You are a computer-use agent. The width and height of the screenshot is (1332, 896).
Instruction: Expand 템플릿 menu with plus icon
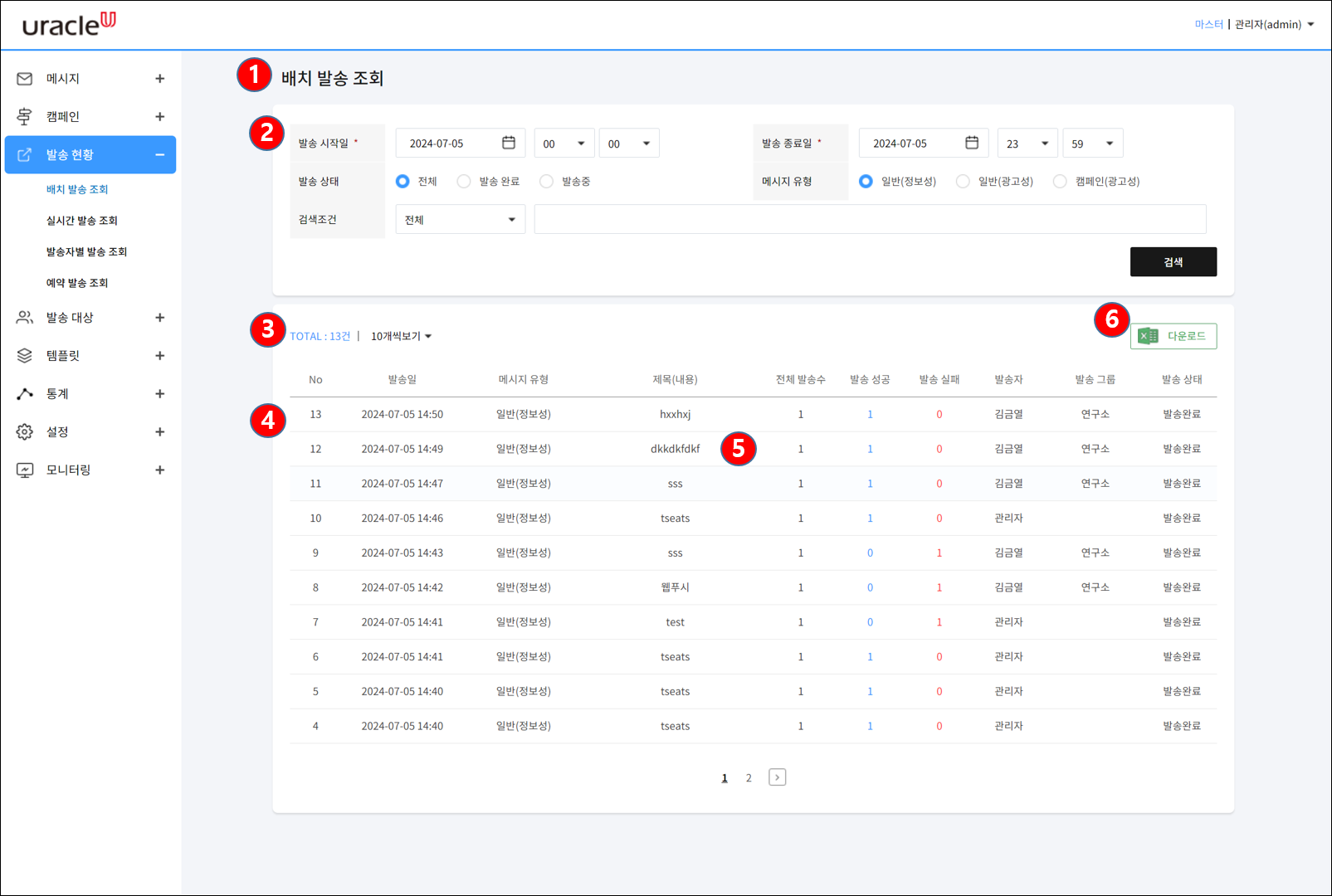point(160,356)
